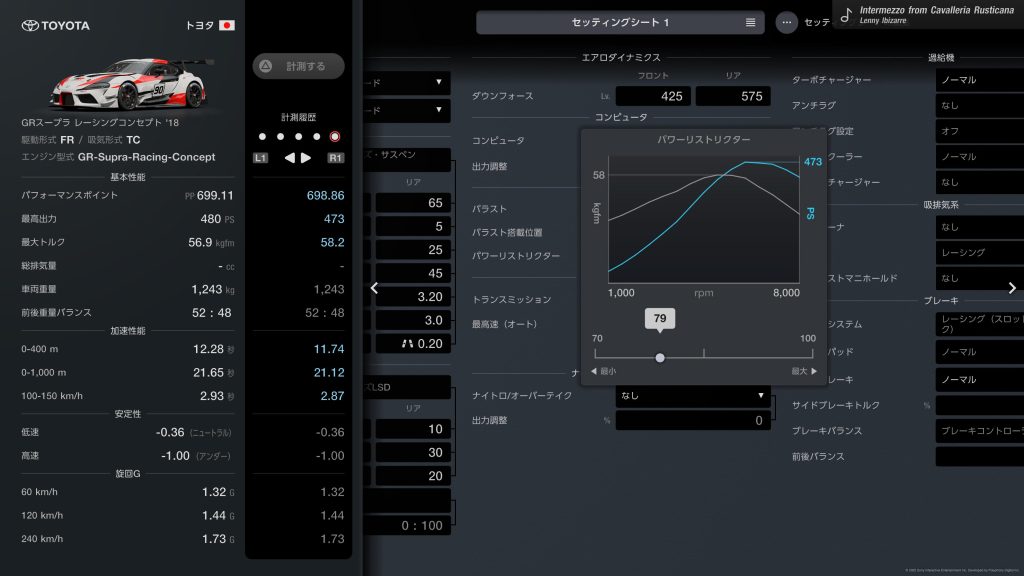This screenshot has width=1024, height=576.
Task: Click the Toyota manufacturer logo
Action: click(x=56, y=25)
